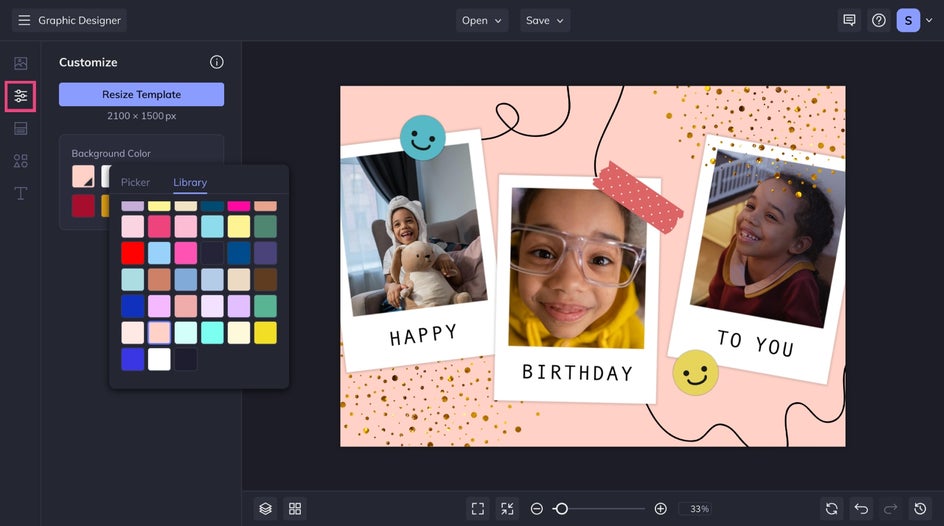The width and height of the screenshot is (944, 526).
Task: Select the BIRTHDAY text on the canvas
Action: (577, 373)
